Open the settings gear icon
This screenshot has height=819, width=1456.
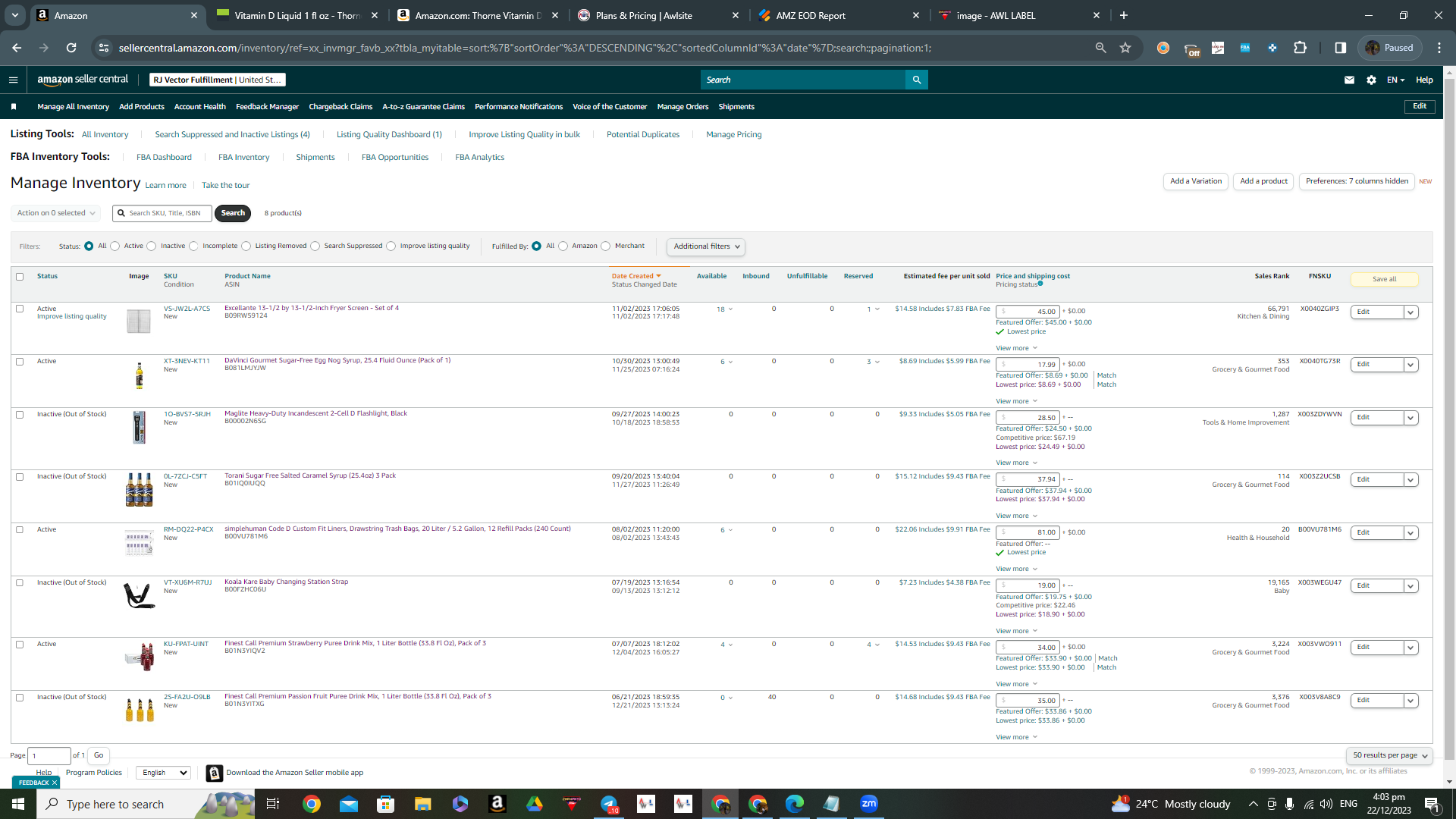click(1371, 80)
